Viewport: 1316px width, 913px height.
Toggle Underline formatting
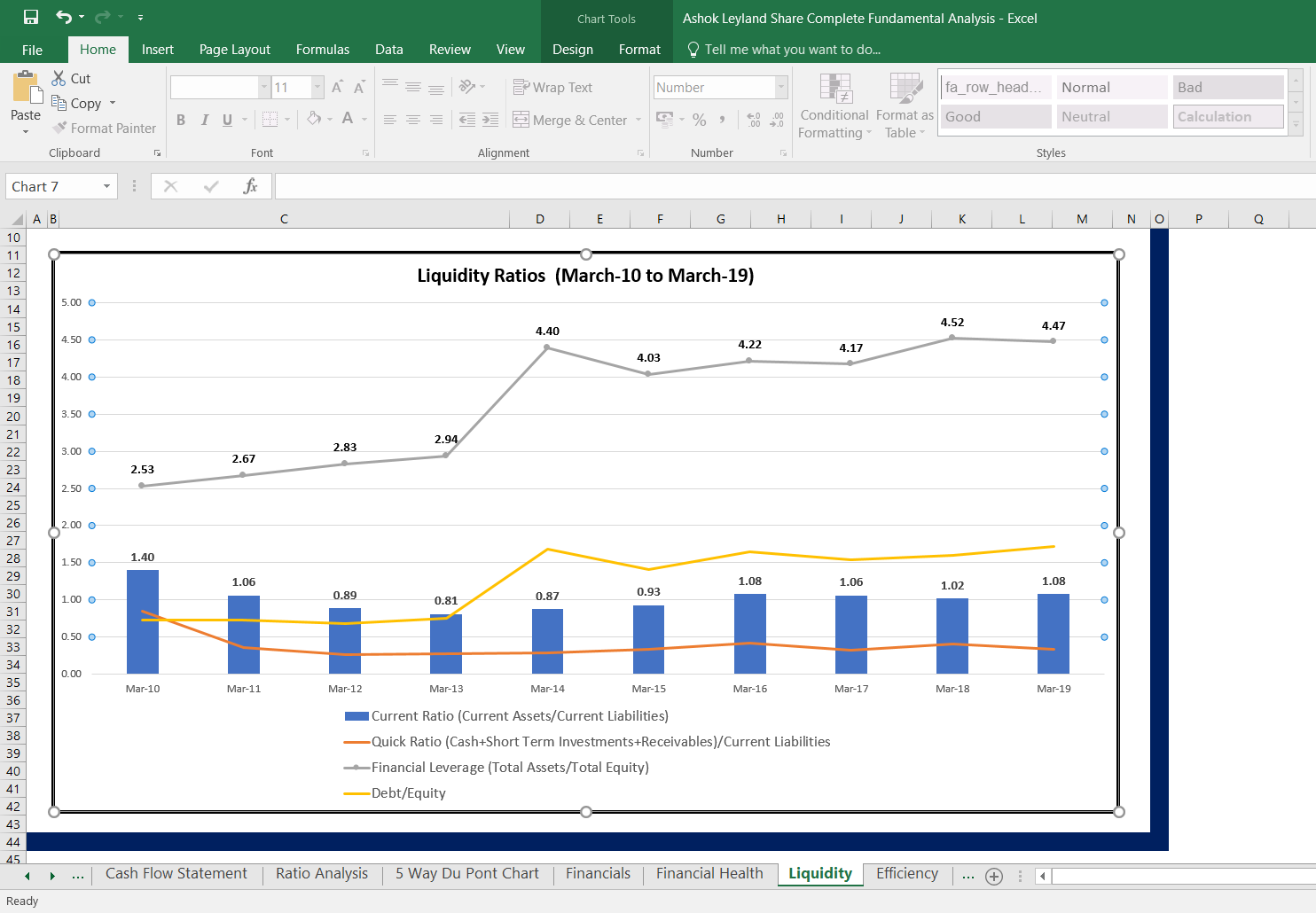click(x=228, y=120)
